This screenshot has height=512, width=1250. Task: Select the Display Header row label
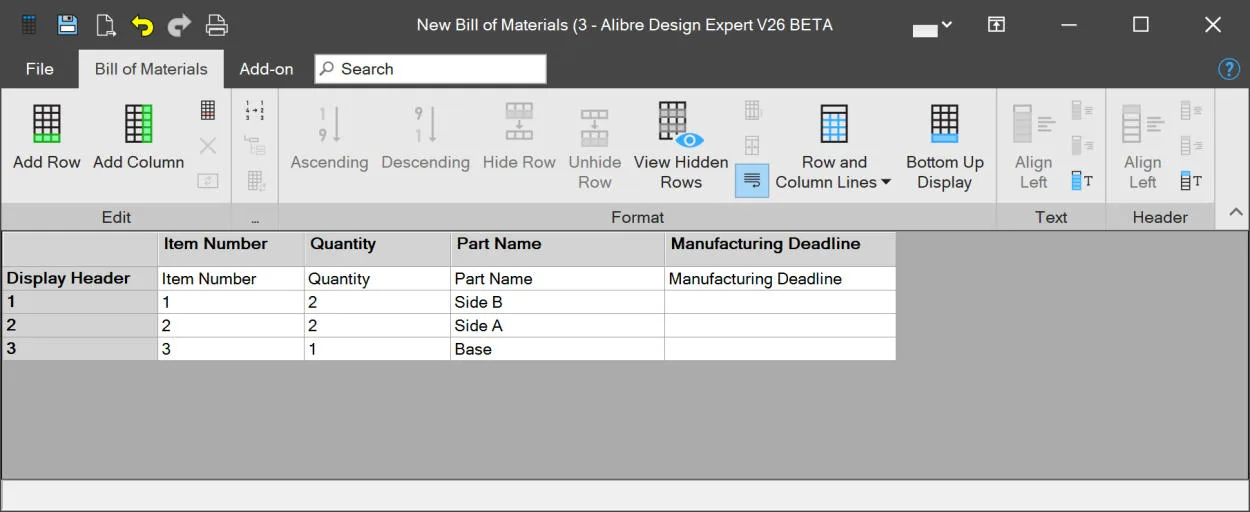coord(79,278)
